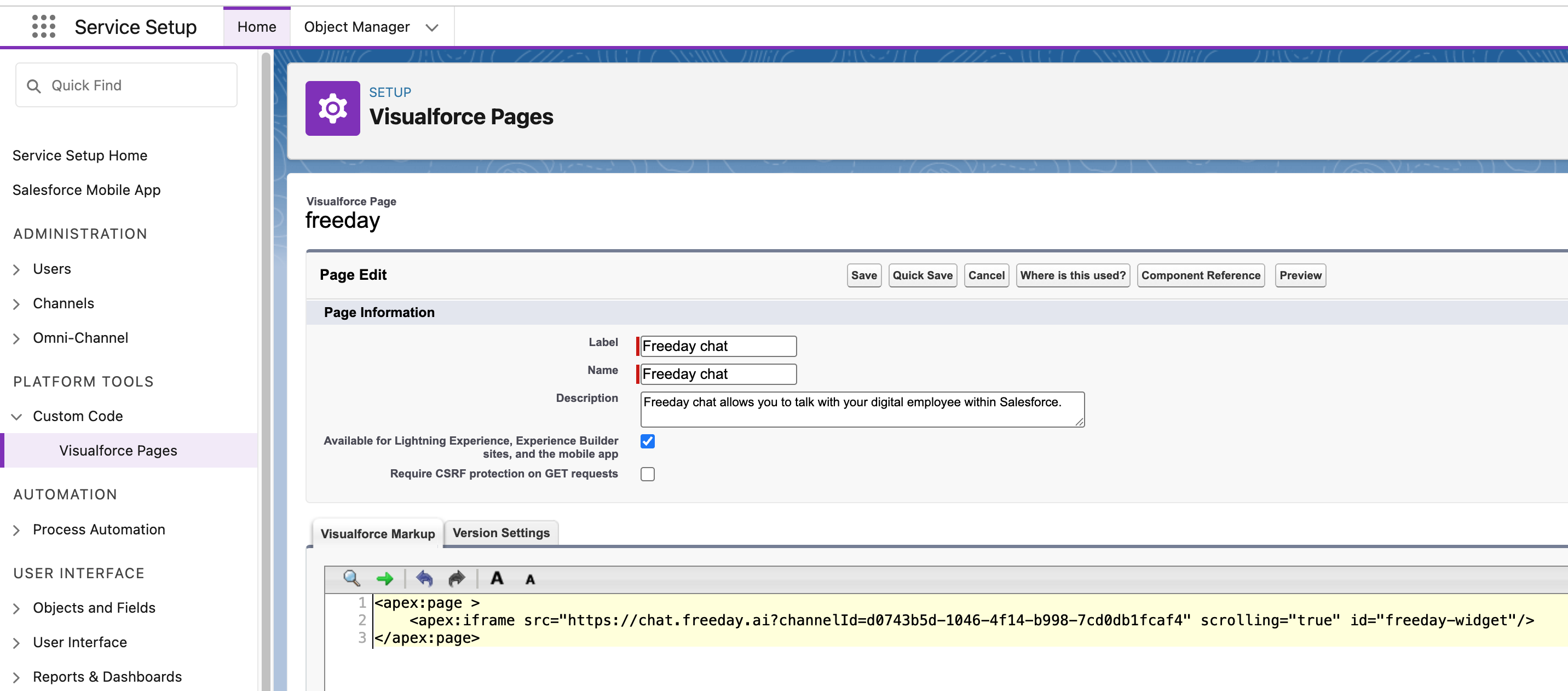This screenshot has height=691, width=1568.
Task: Click the Label input field
Action: 718,346
